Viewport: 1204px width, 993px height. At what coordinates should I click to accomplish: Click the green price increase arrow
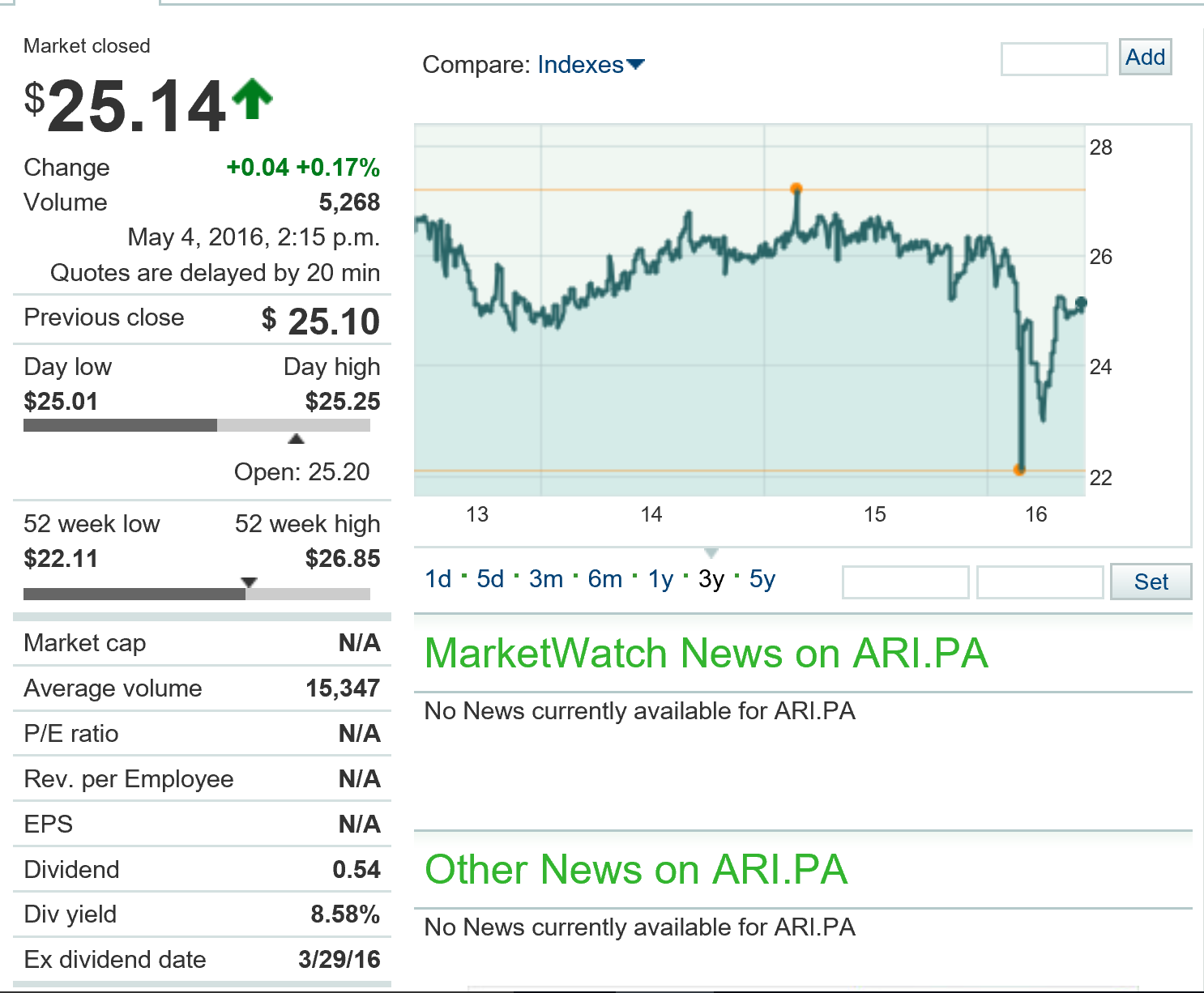click(252, 97)
